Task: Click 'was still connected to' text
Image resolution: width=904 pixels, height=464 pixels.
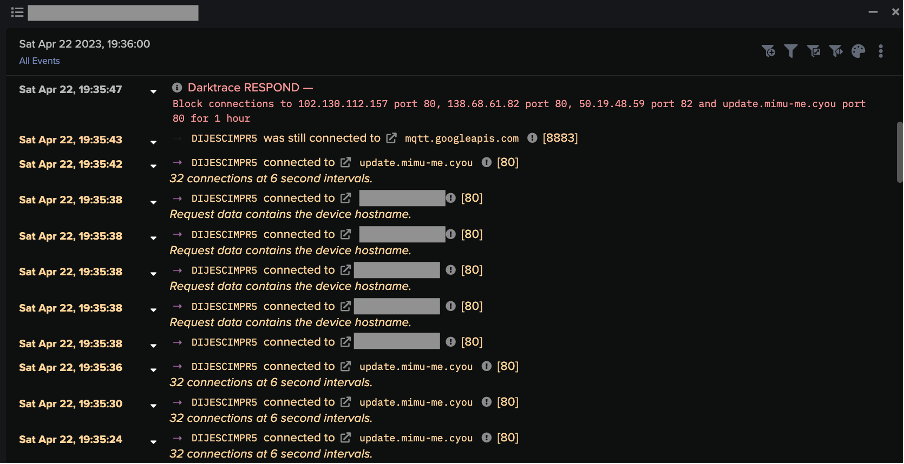Action: [x=322, y=138]
